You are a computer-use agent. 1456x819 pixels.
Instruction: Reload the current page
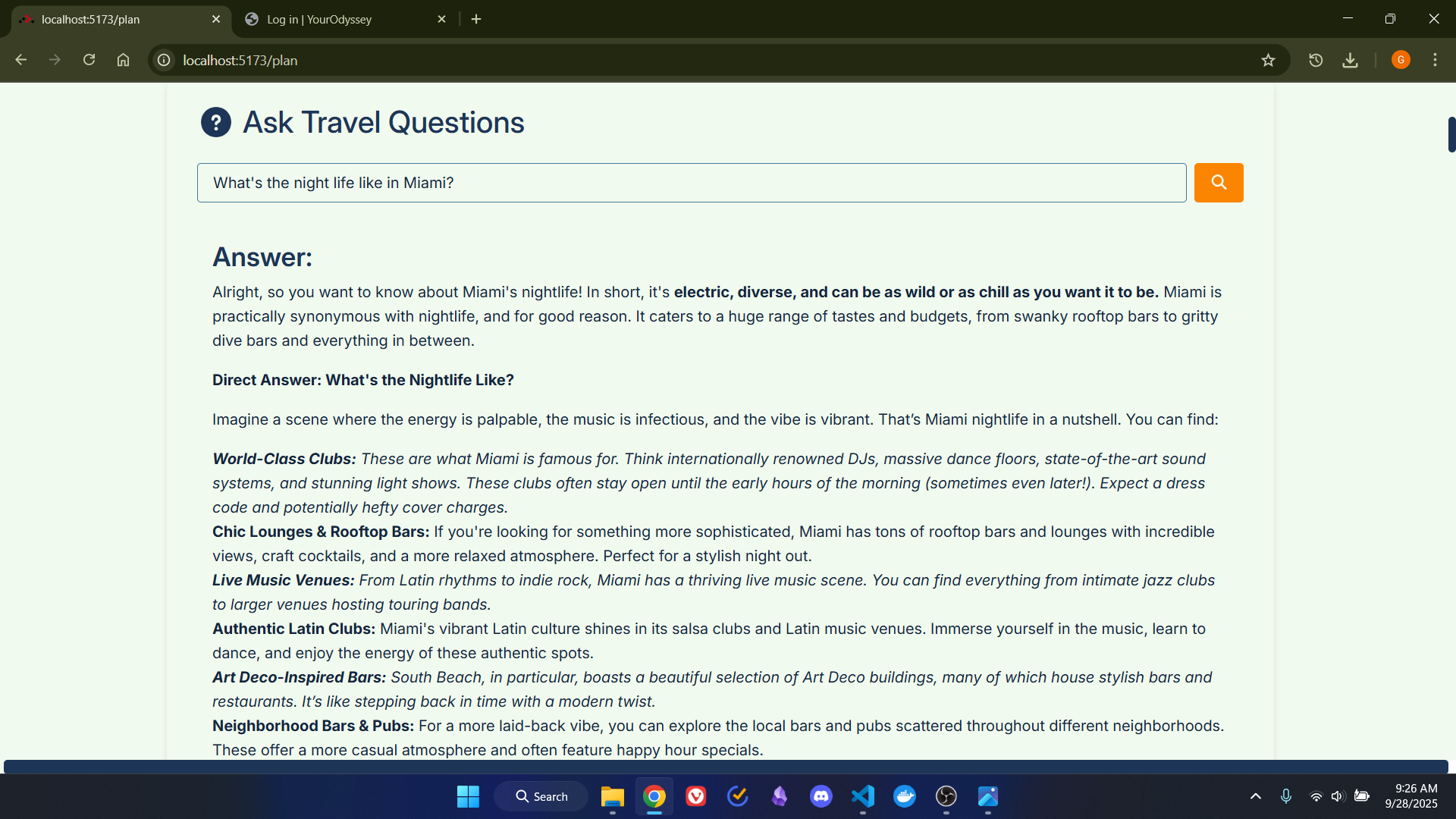point(89,60)
